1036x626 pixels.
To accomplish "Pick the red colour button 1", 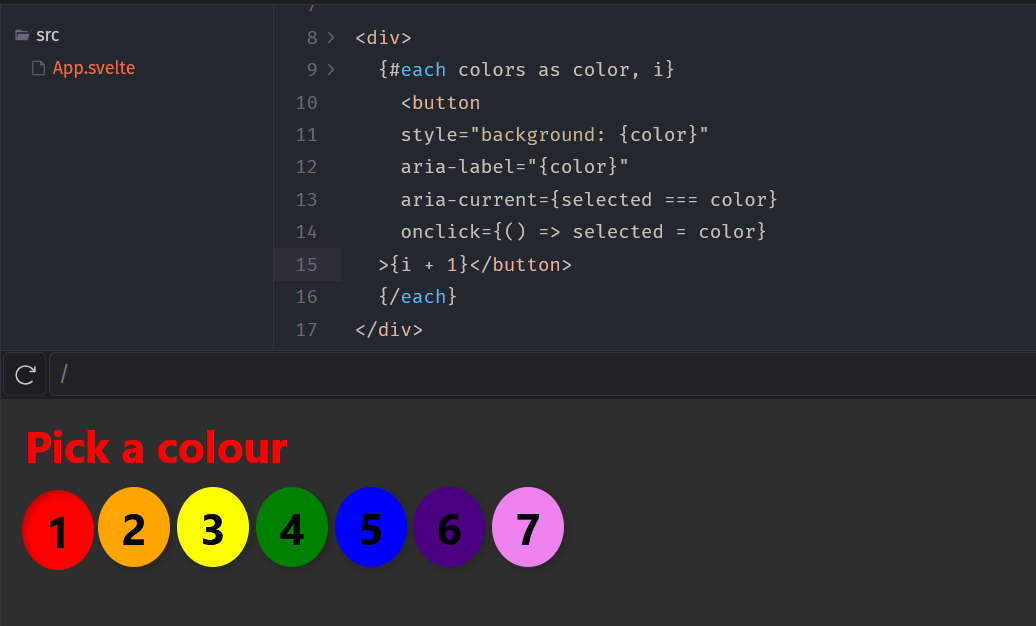I will 58,529.
